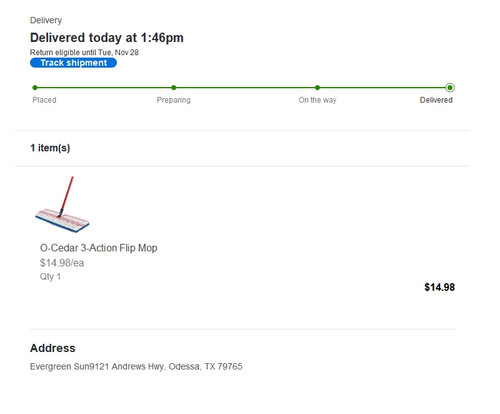This screenshot has width=500, height=414.
Task: Click the green progress tracker bar
Action: (x=242, y=88)
